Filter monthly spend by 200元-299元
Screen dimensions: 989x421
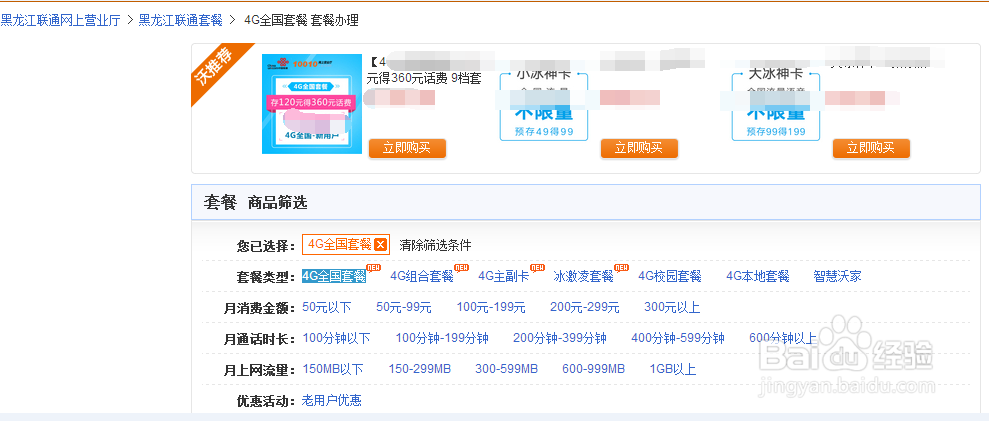[585, 307]
